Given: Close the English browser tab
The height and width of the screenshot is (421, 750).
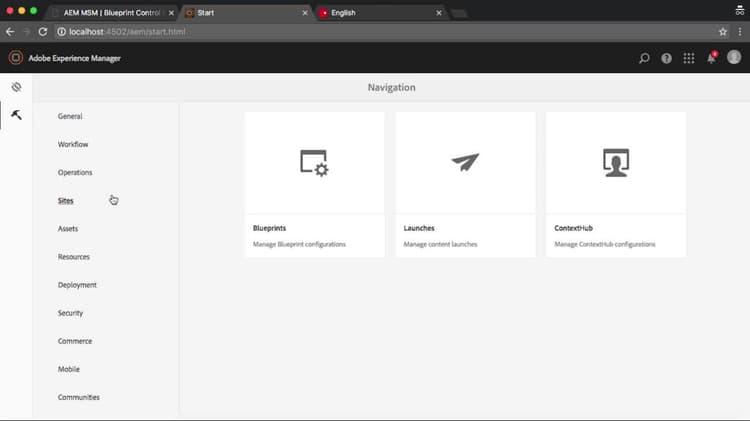Looking at the screenshot, I should [x=439, y=13].
